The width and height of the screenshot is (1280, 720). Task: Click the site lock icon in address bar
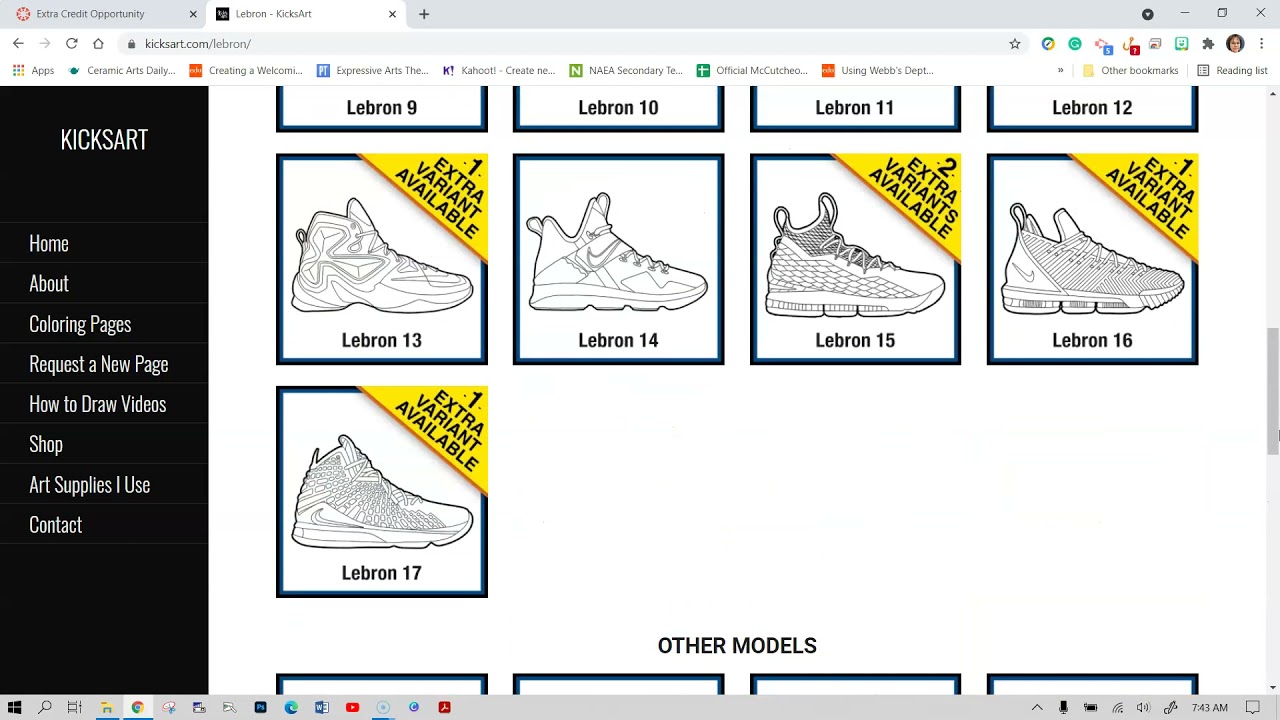coord(132,44)
